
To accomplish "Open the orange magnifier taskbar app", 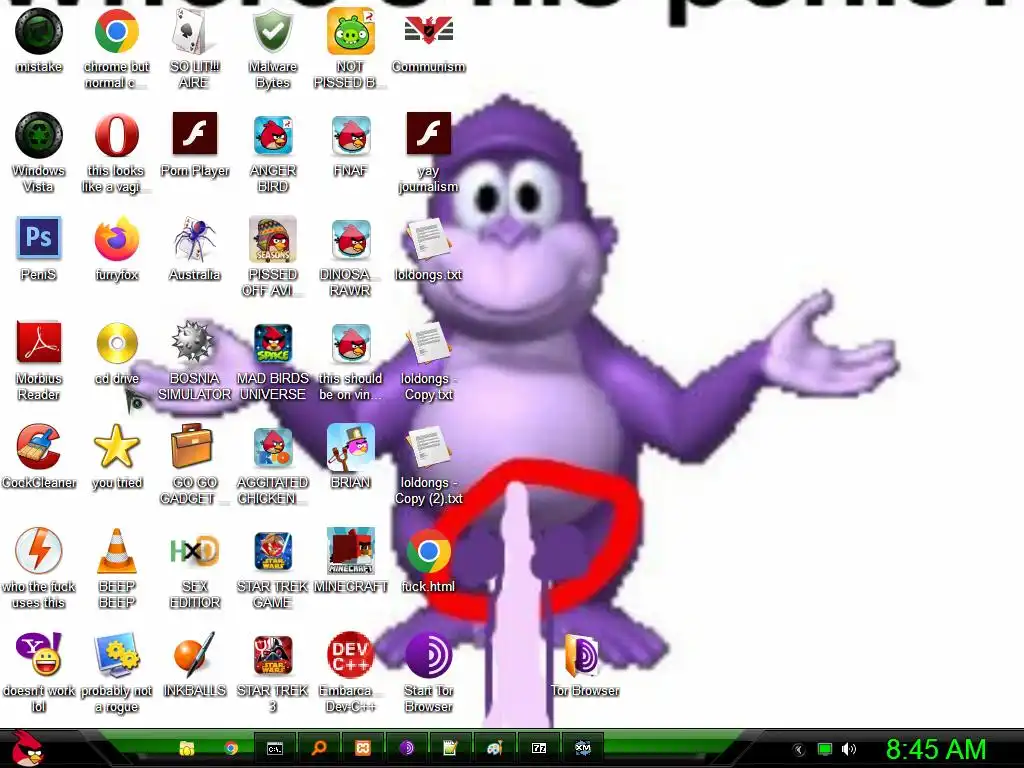I will [x=319, y=748].
